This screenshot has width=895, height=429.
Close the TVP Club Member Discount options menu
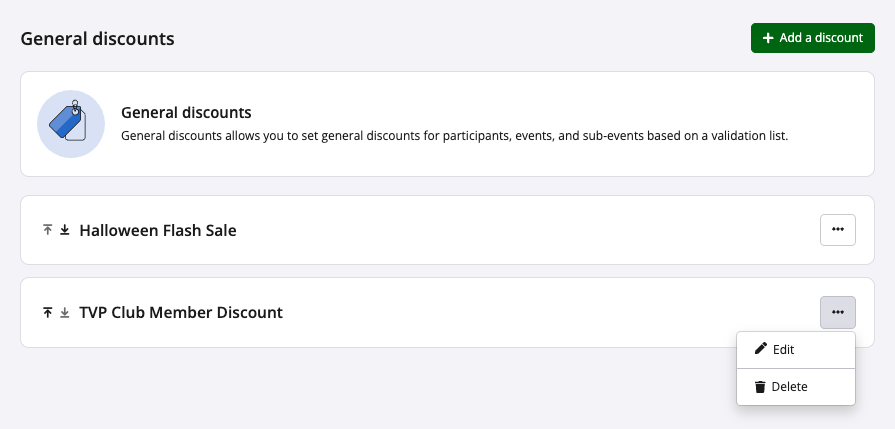[837, 312]
